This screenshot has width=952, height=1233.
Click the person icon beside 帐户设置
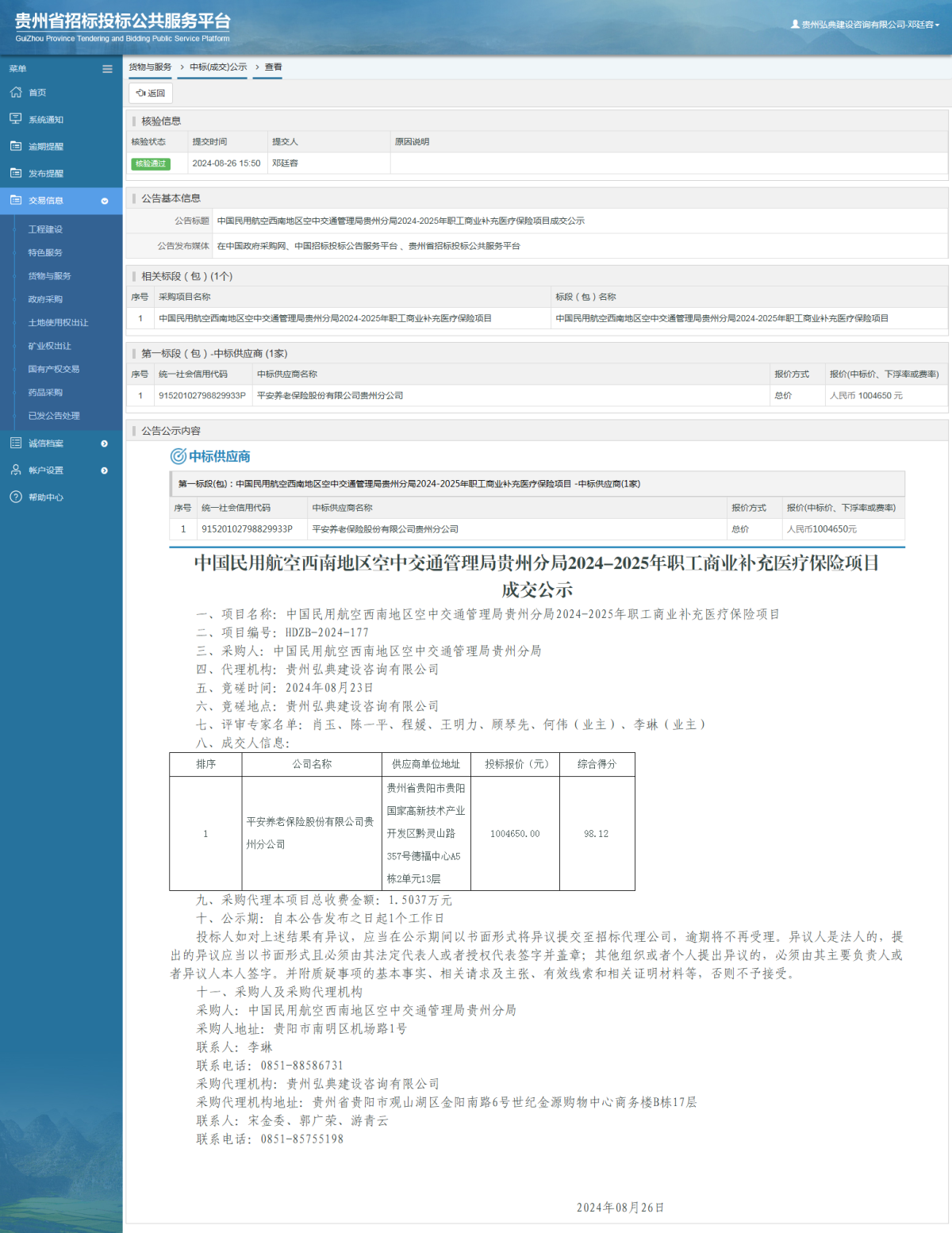pos(16,470)
